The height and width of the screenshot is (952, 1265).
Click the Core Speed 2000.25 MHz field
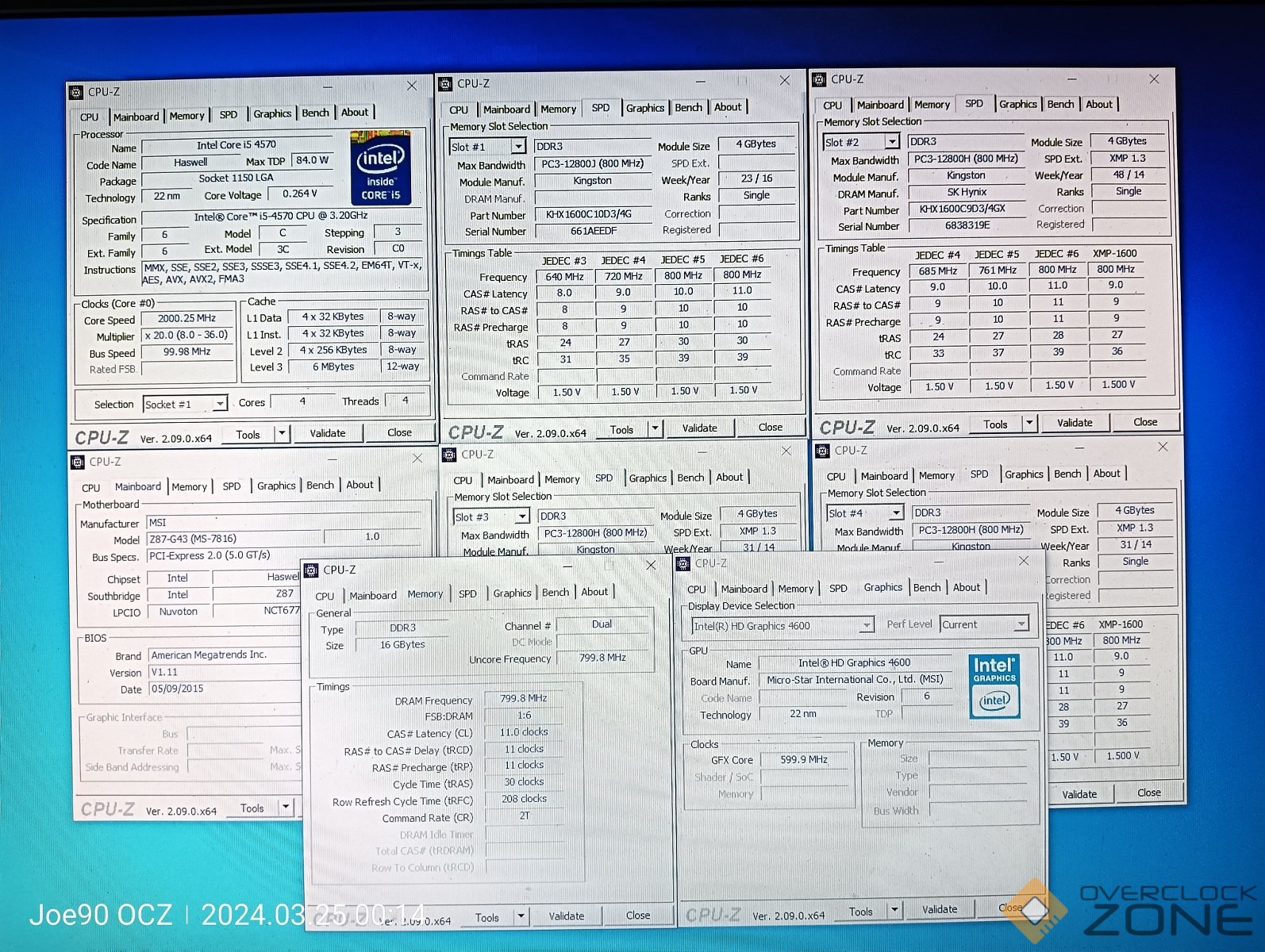186,318
